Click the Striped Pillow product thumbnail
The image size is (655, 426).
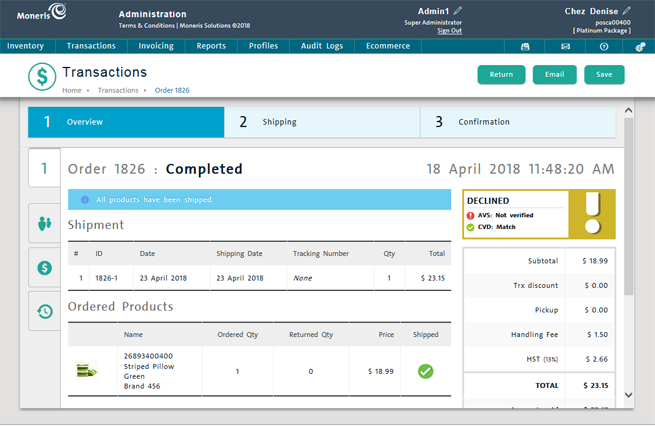click(x=88, y=371)
